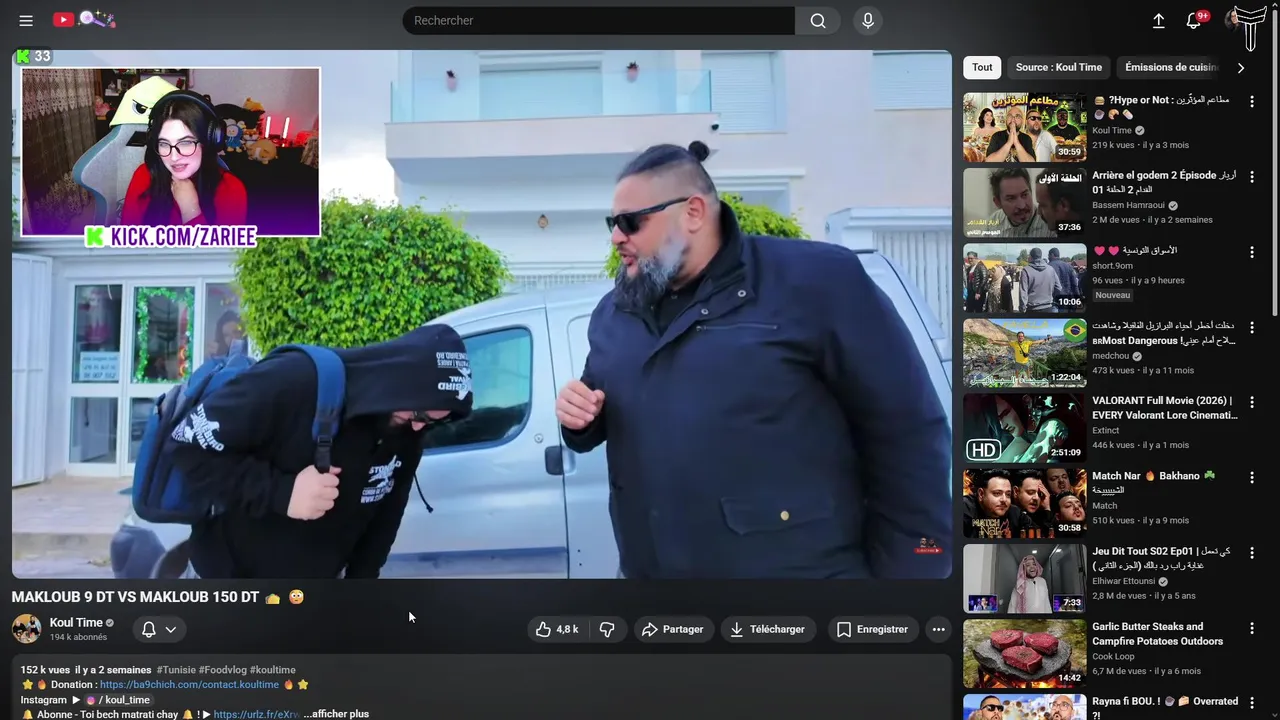Open options for Match Nar Bakhano

point(1252,477)
